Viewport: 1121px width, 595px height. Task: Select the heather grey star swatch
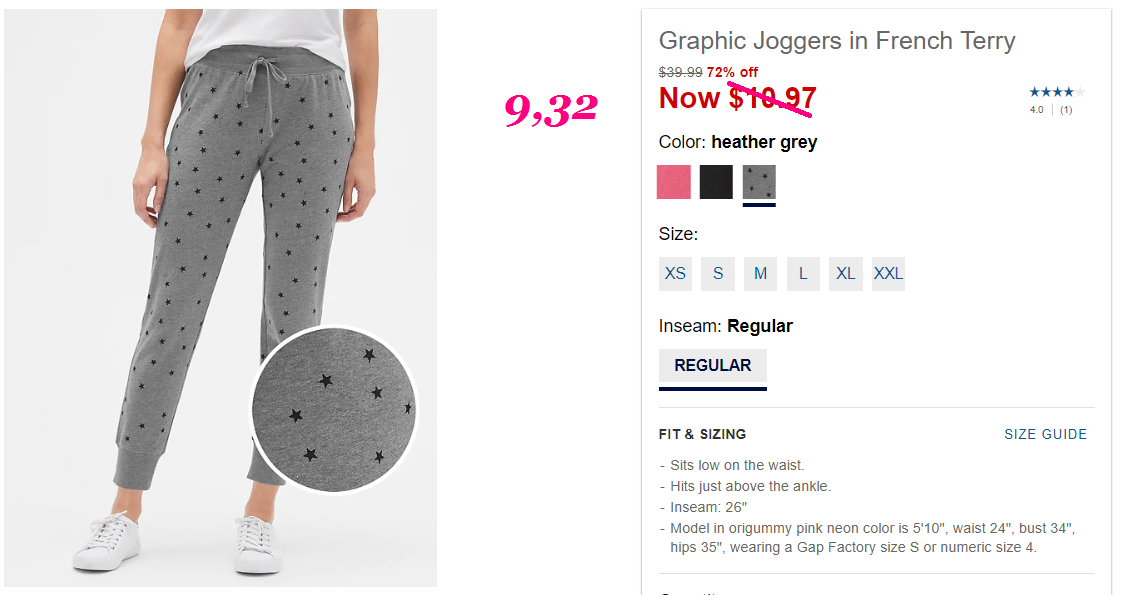click(759, 182)
